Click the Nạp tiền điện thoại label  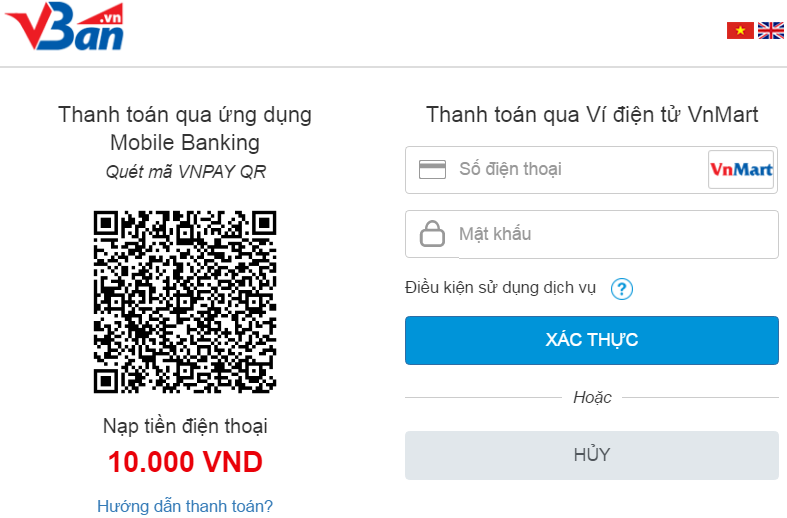click(x=185, y=426)
